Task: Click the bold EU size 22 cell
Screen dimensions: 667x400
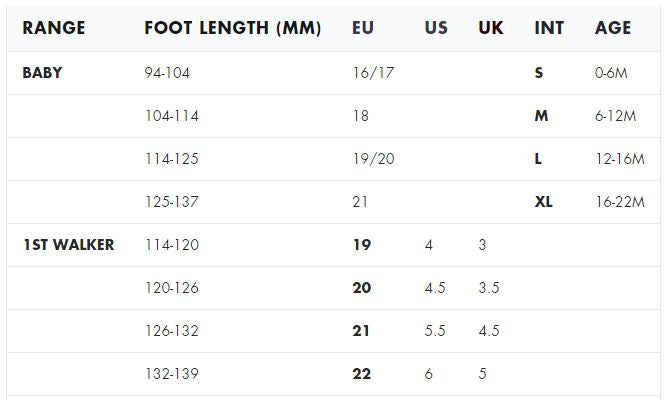Action: click(361, 374)
